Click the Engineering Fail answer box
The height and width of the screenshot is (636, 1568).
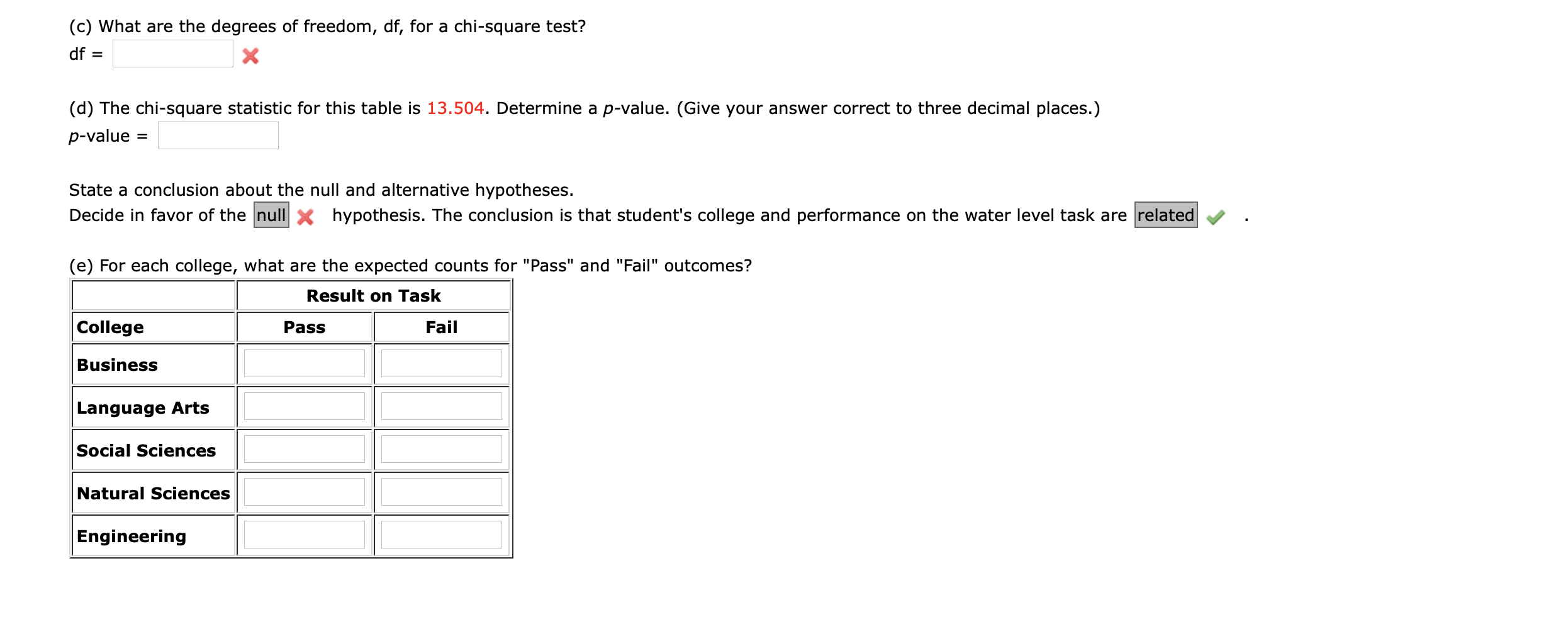(x=441, y=535)
